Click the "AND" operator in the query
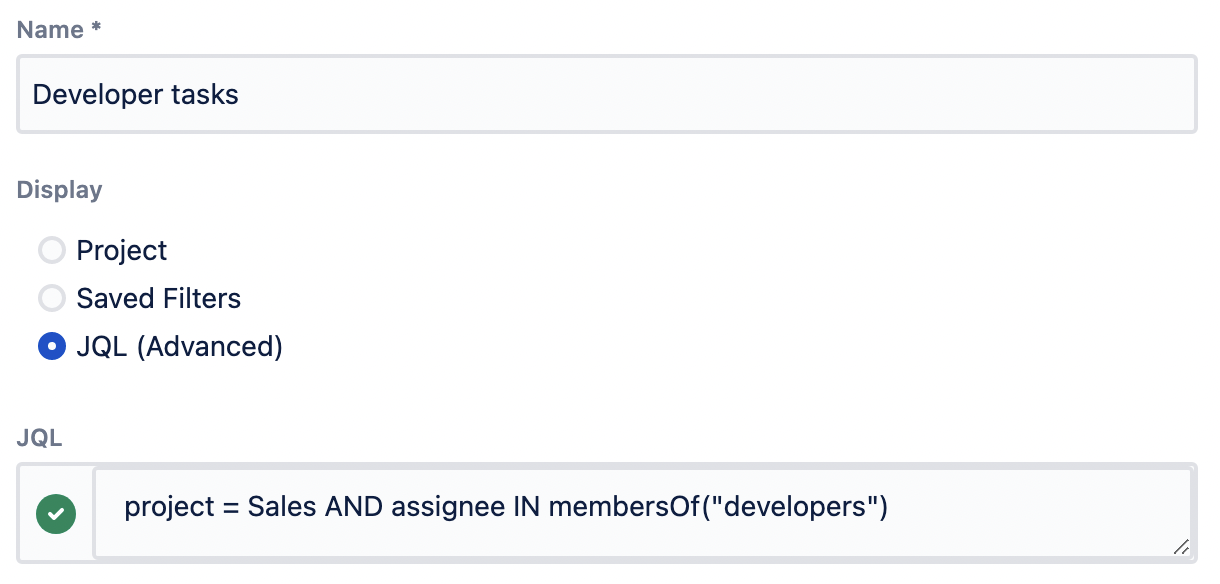The image size is (1220, 584). click(x=354, y=508)
